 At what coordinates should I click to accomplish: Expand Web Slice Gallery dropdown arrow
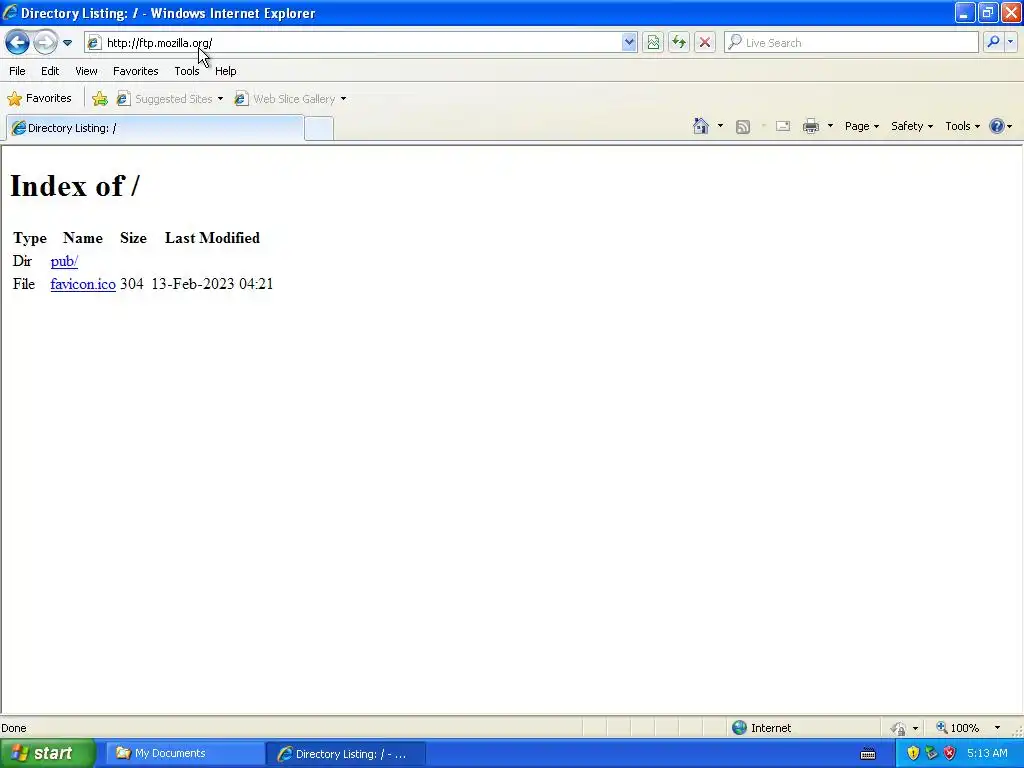344,99
